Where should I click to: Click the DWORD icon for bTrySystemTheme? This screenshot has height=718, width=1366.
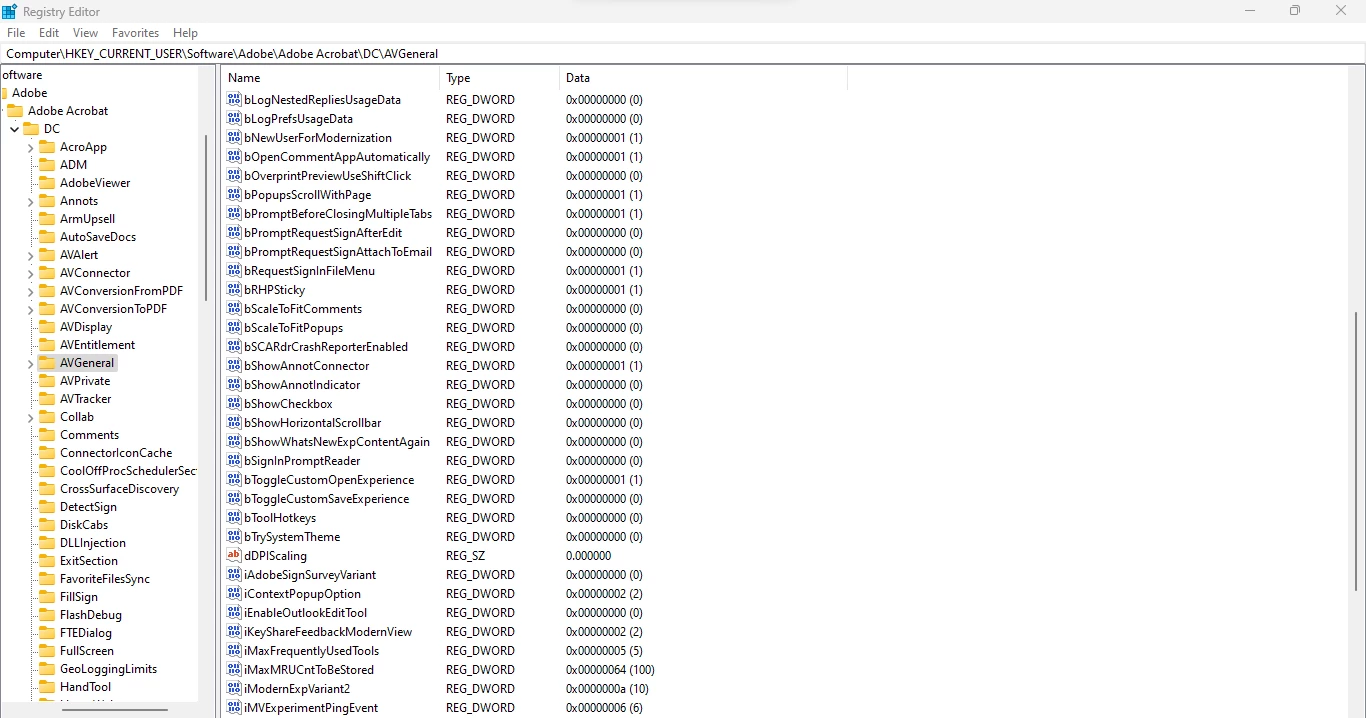[x=234, y=537]
